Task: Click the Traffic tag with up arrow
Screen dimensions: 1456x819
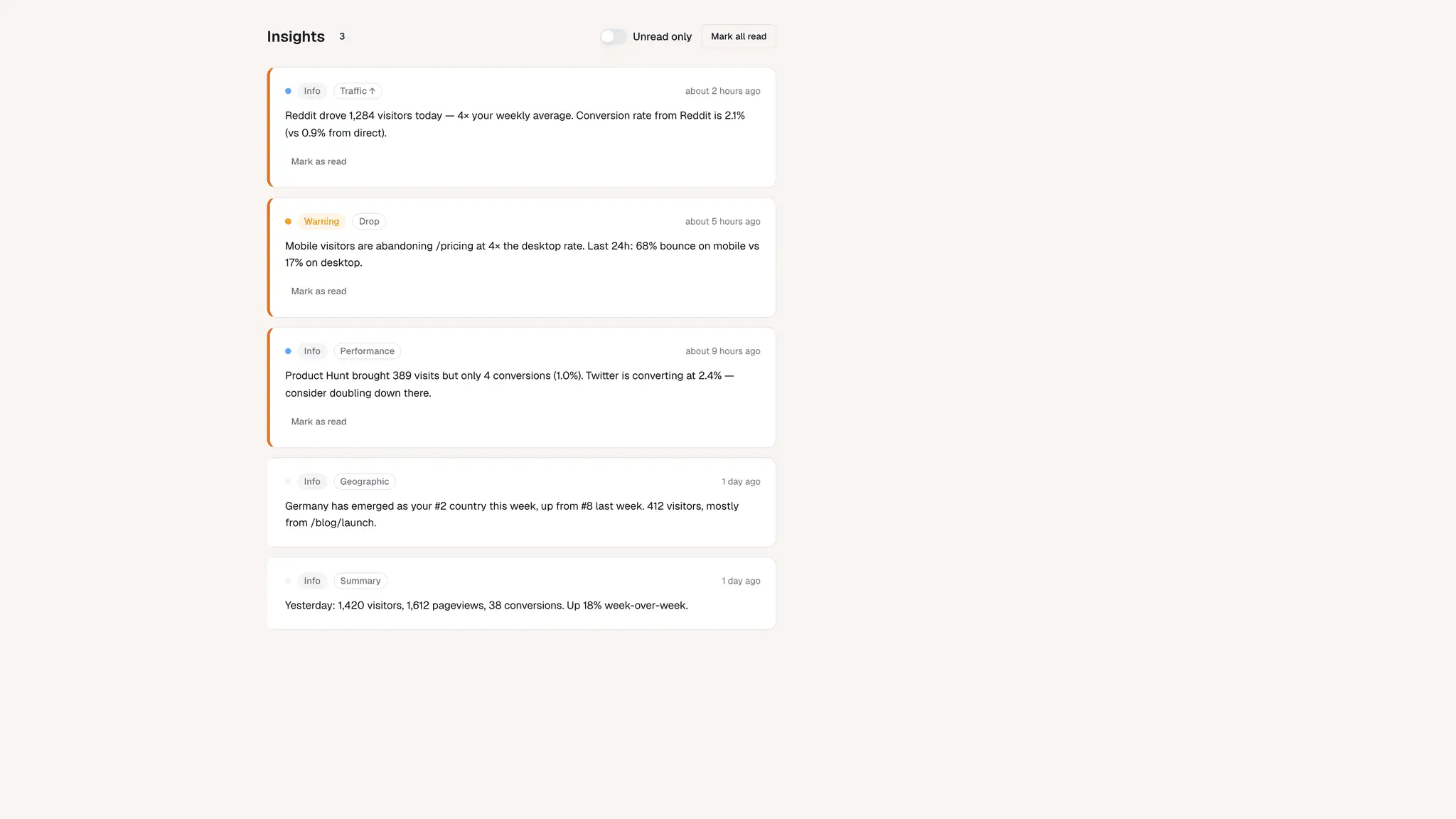Action: (x=358, y=91)
